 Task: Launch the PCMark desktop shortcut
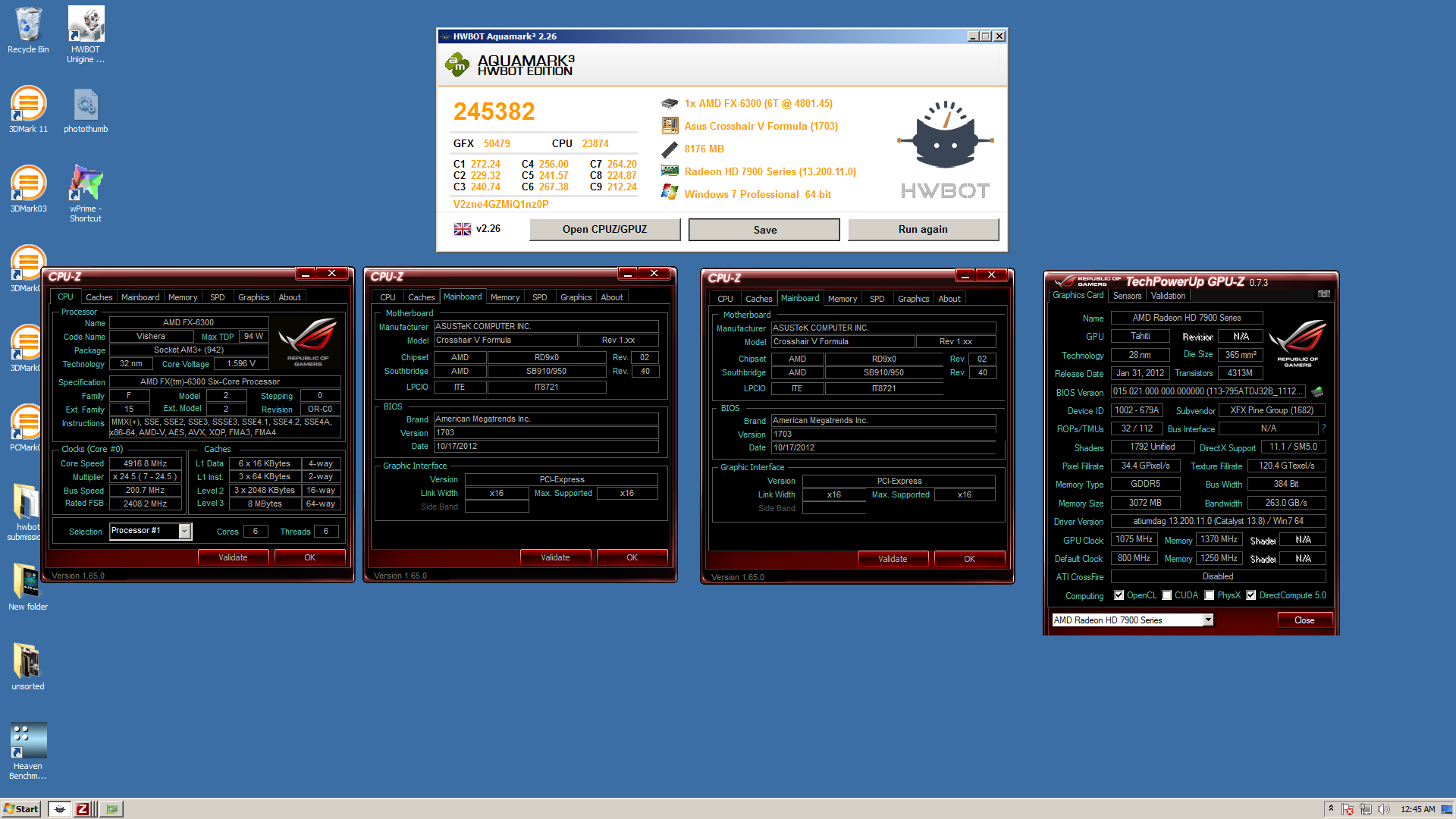(x=25, y=428)
